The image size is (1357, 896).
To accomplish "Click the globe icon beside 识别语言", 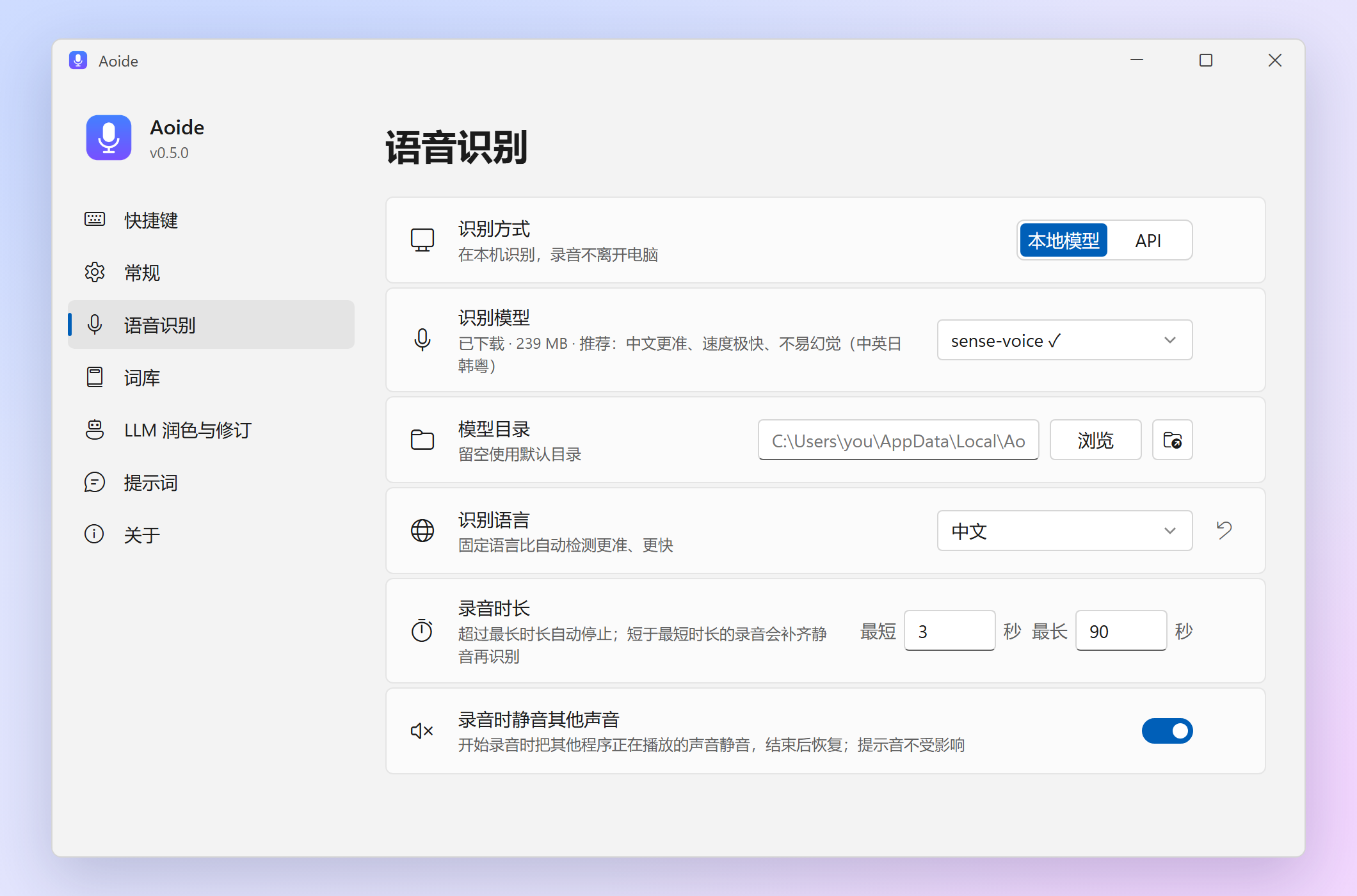I will point(422,531).
